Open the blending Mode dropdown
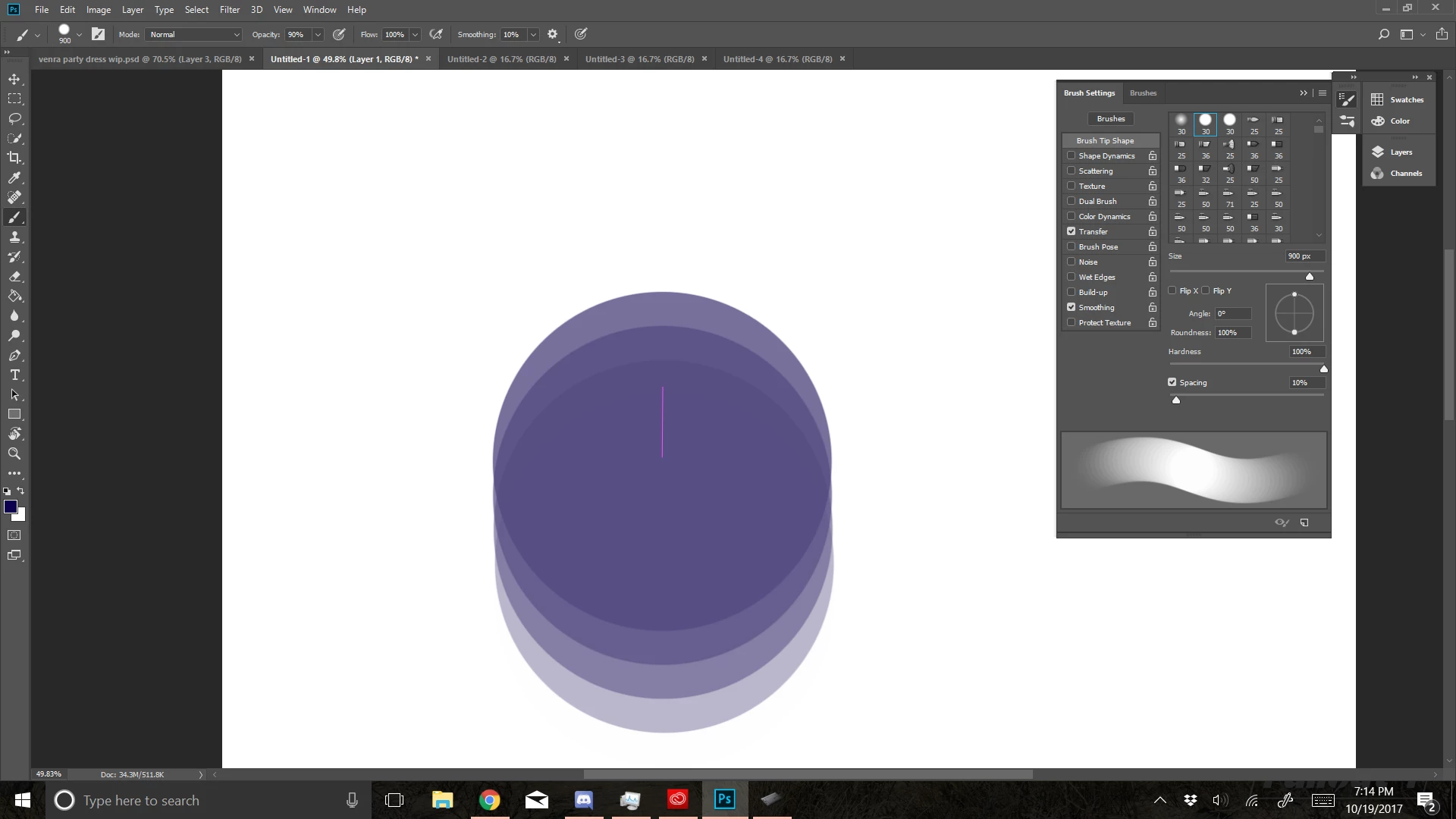The image size is (1456, 819). [x=194, y=35]
